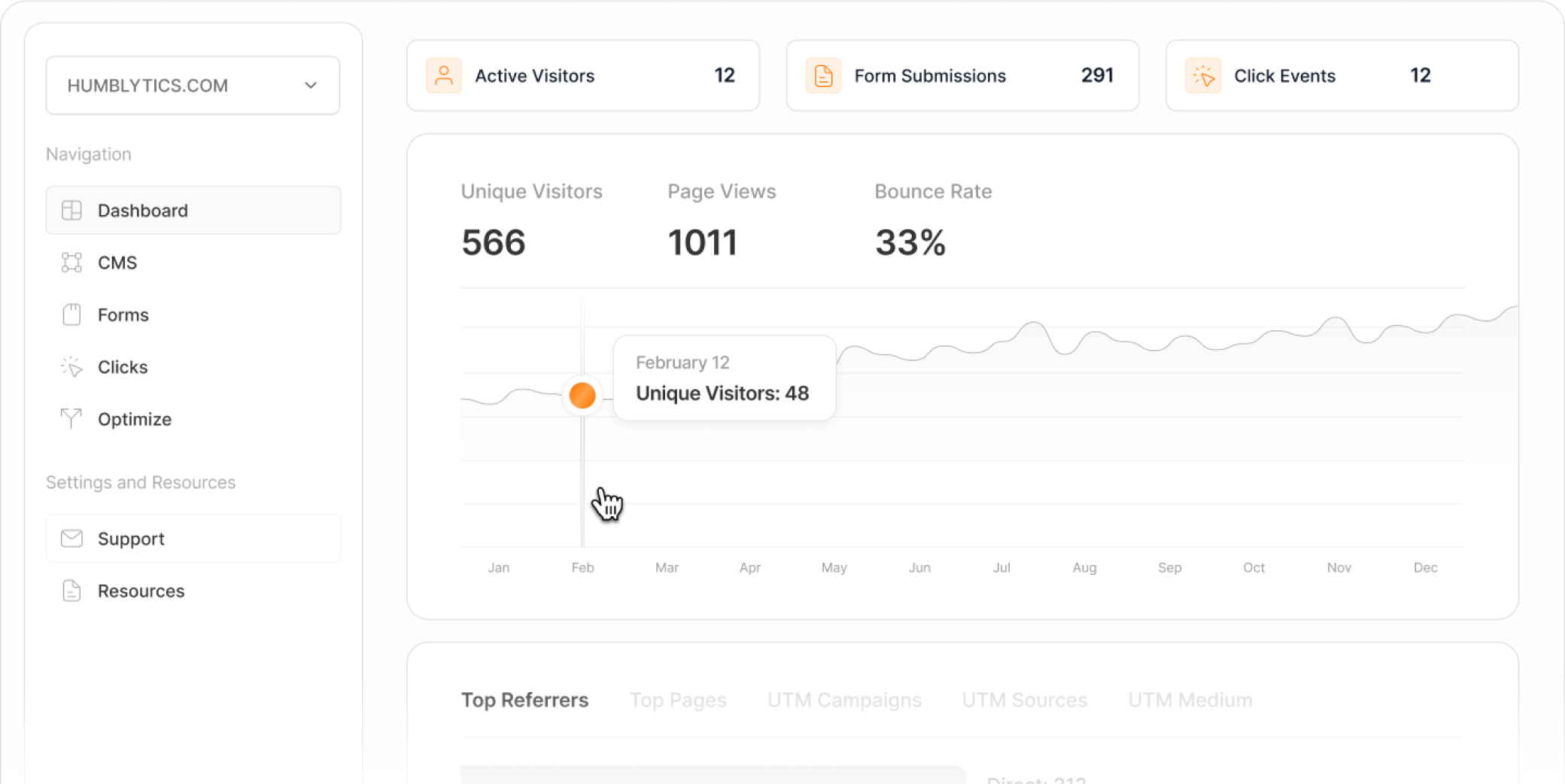Select the Click Events cursor icon
This screenshot has width=1565, height=784.
(x=1204, y=75)
